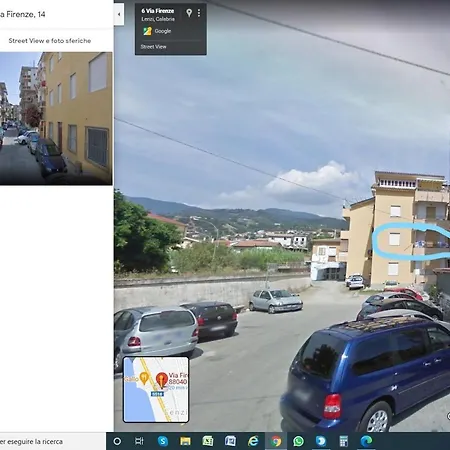Open WhatsApp from the taskbar
This screenshot has width=450, height=450.
coord(298,441)
